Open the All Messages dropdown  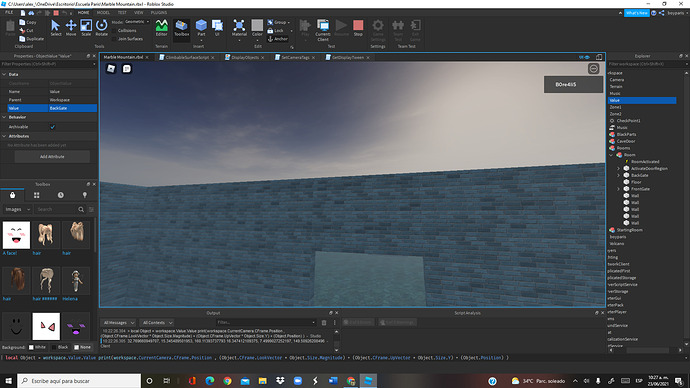(x=118, y=322)
